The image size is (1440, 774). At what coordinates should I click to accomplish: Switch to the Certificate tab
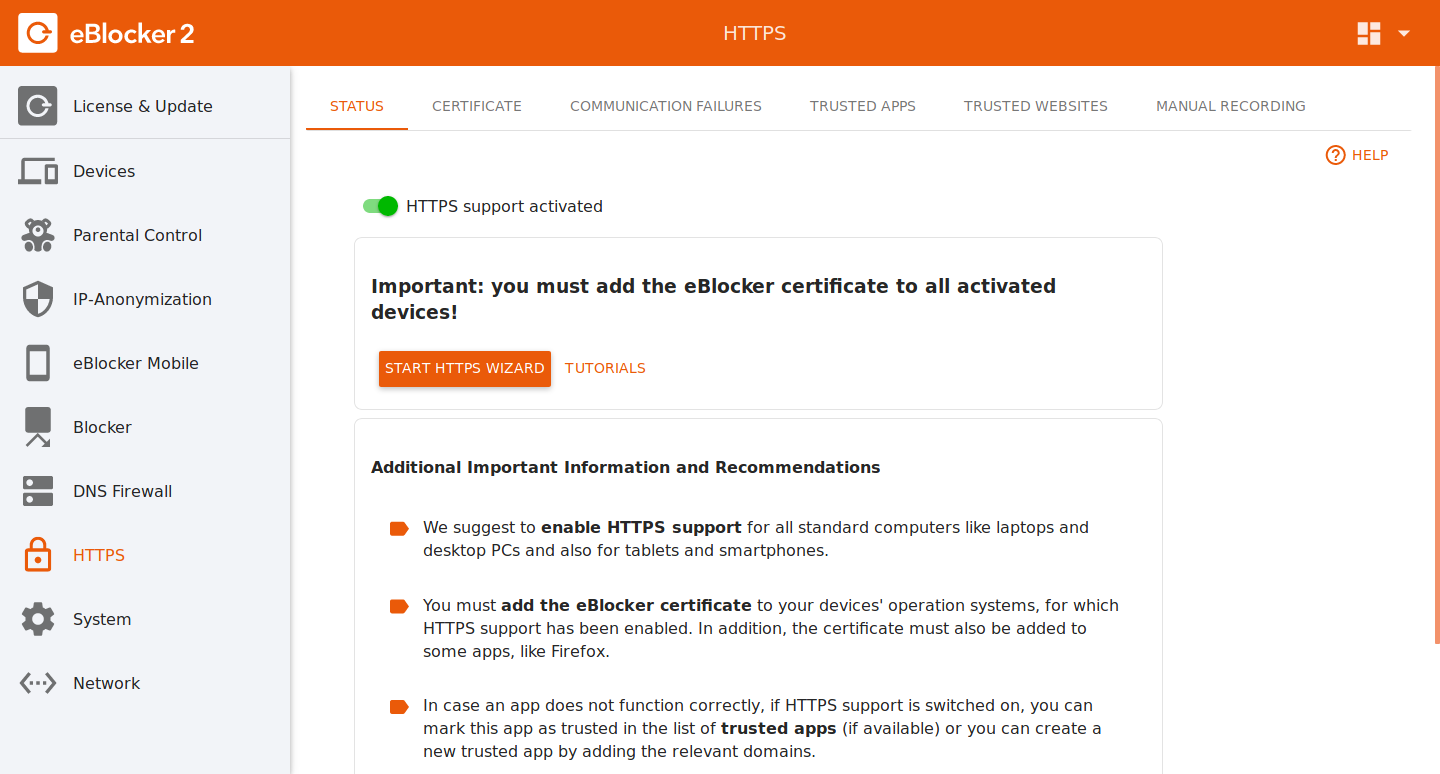click(477, 106)
